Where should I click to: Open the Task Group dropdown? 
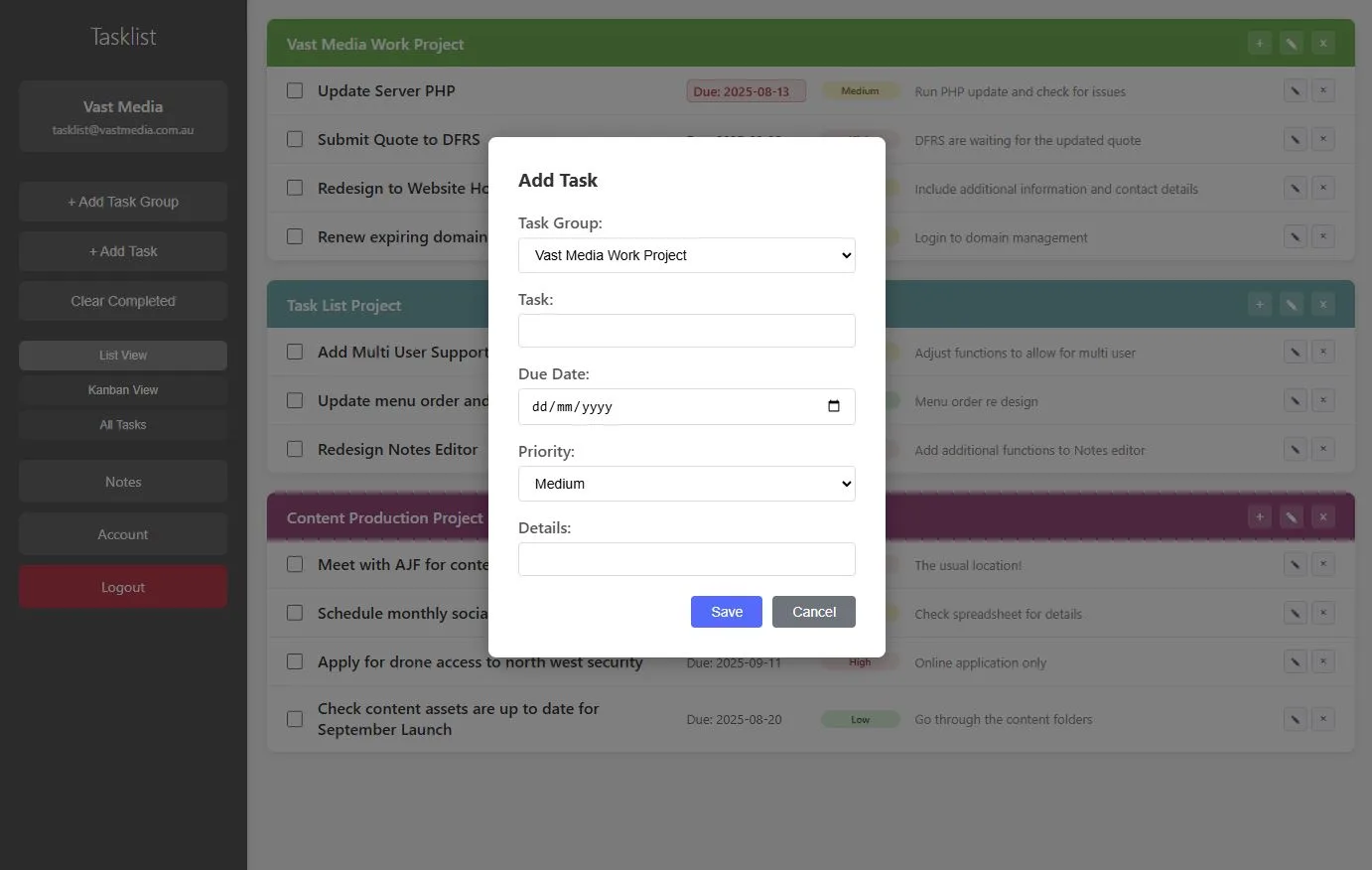(x=687, y=255)
